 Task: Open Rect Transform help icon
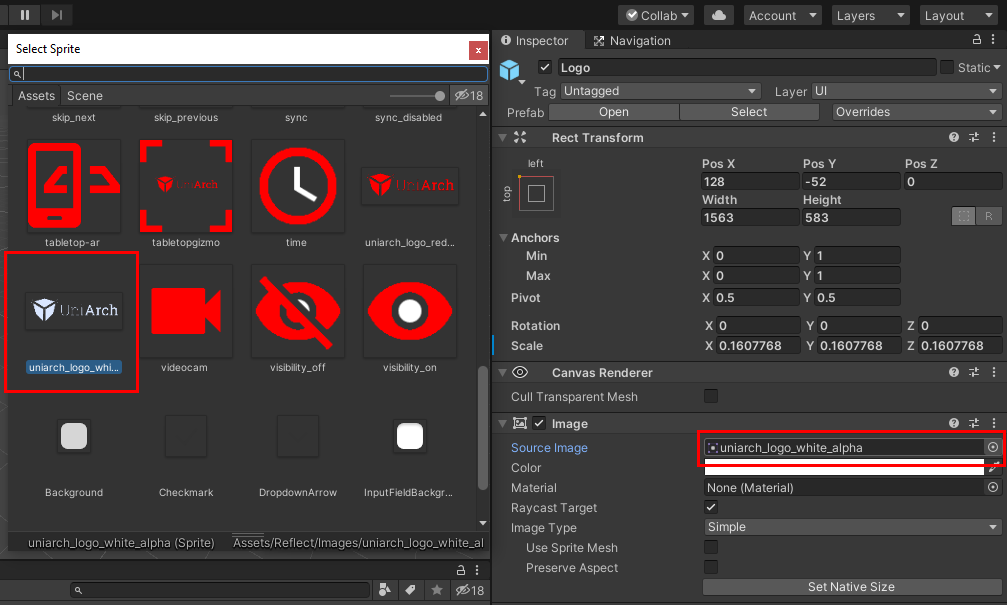(954, 137)
